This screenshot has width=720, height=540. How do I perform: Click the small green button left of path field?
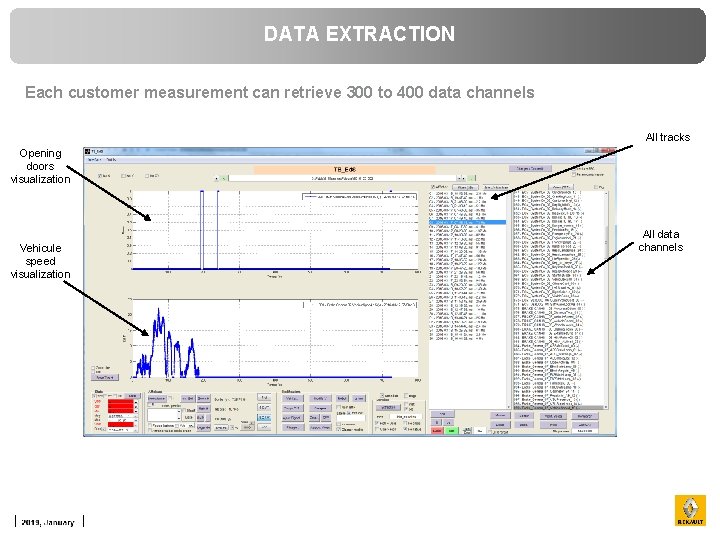tap(223, 179)
